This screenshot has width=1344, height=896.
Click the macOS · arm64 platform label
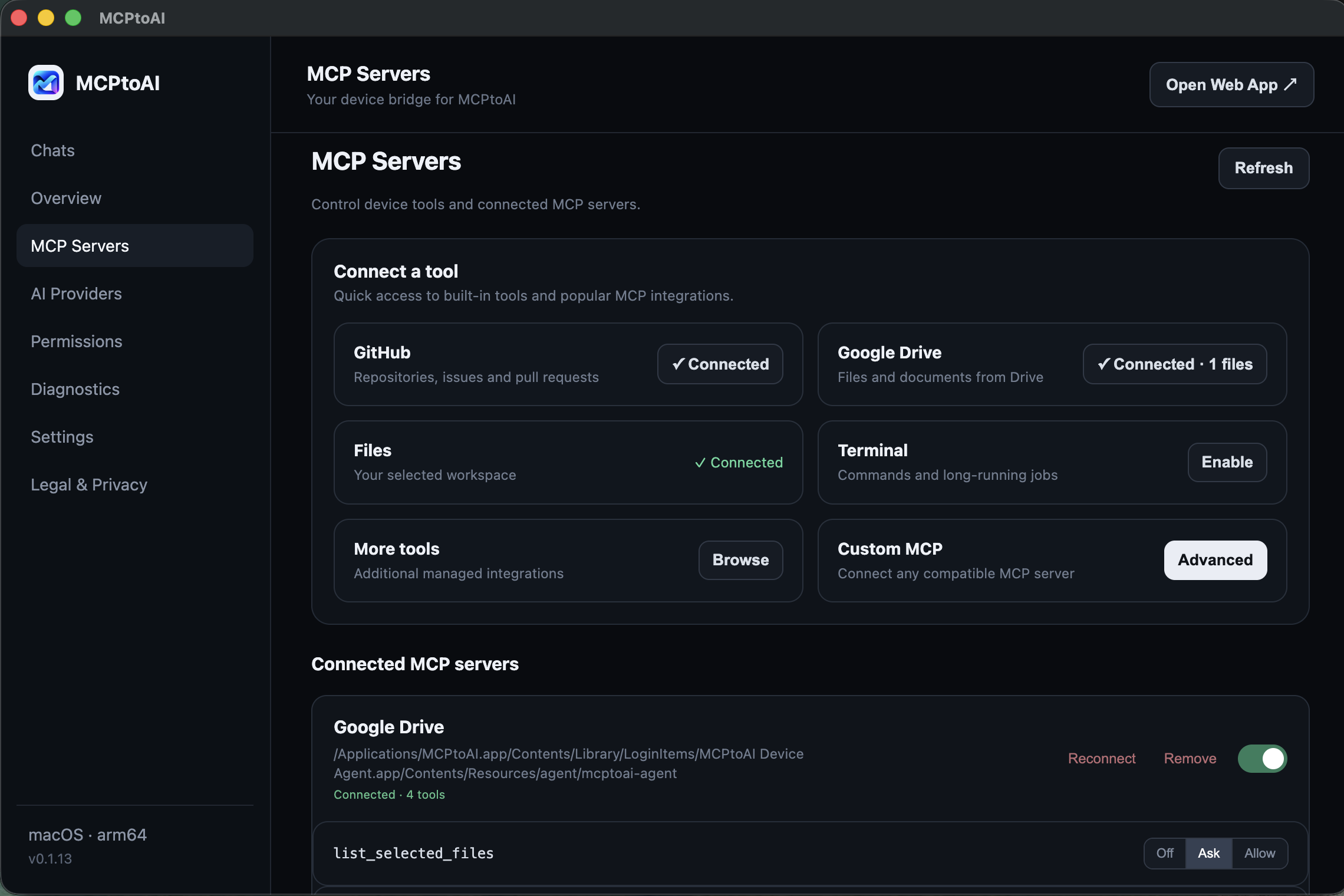click(x=88, y=835)
